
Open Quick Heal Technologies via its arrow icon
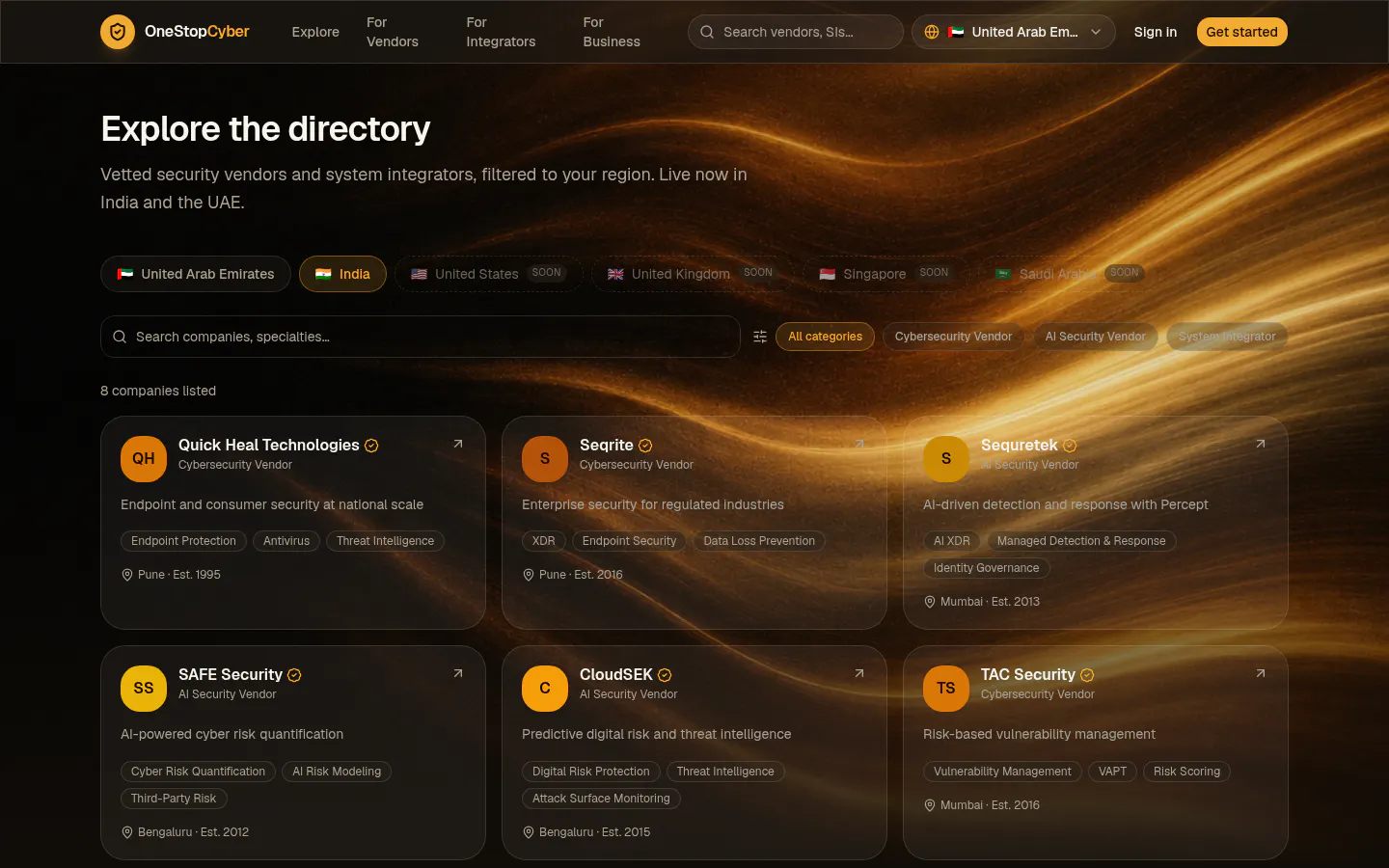tap(458, 444)
